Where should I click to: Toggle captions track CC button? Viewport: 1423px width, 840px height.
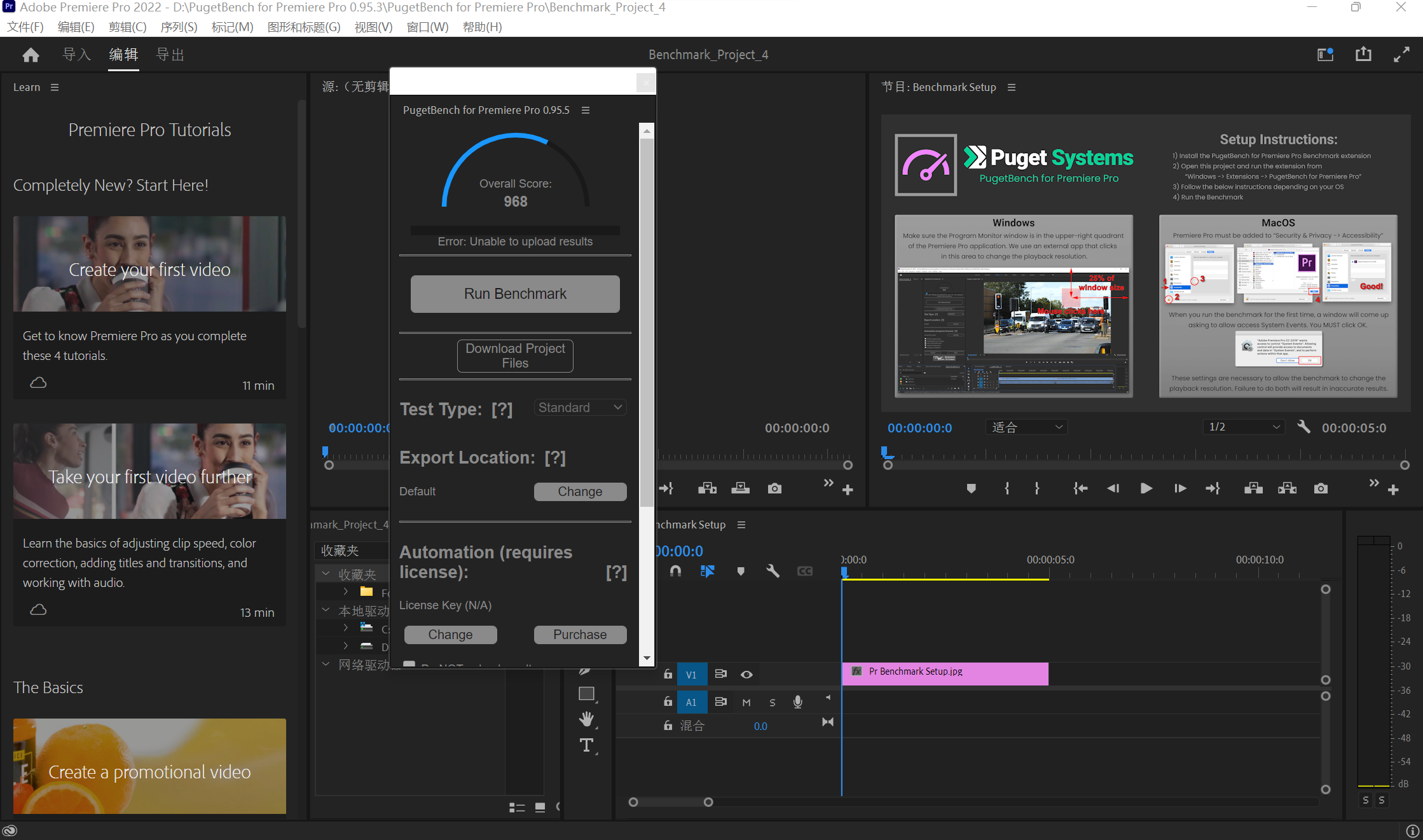point(805,571)
